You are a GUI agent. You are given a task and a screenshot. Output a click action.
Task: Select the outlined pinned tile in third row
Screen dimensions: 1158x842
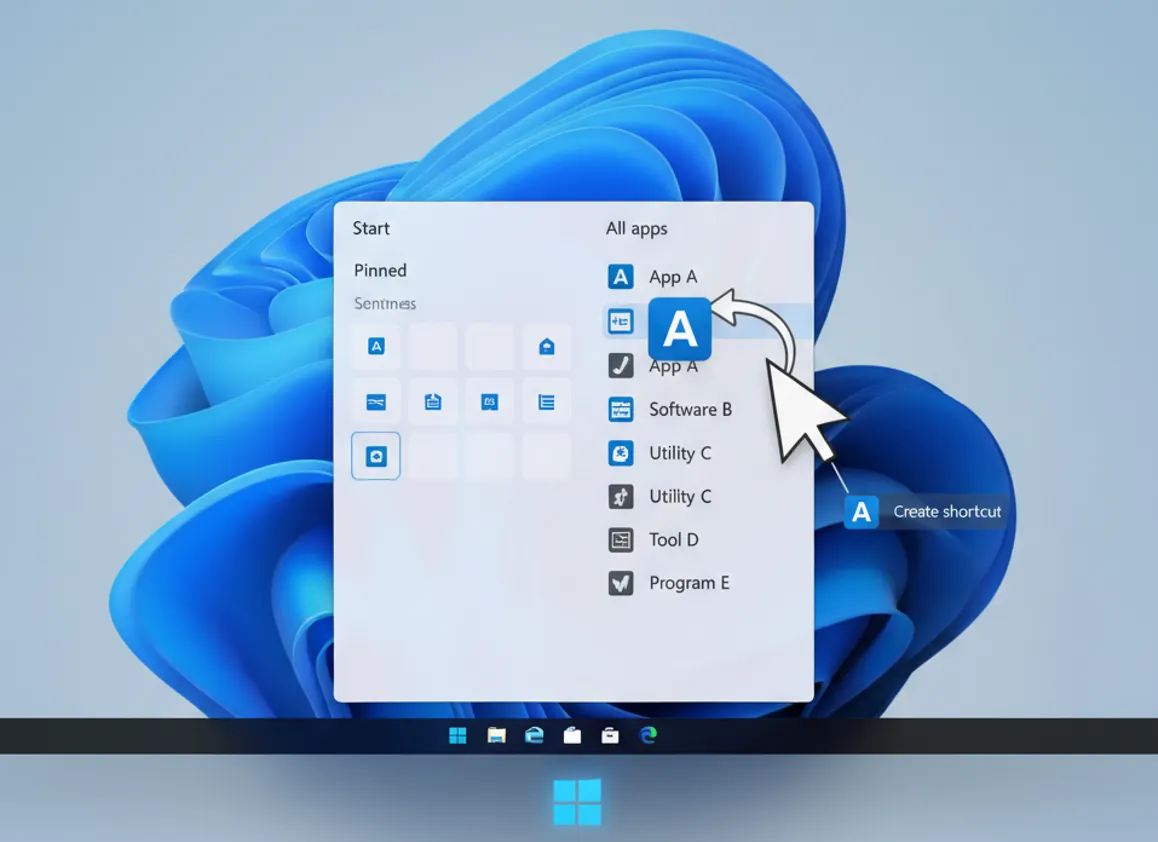pyautogui.click(x=376, y=456)
